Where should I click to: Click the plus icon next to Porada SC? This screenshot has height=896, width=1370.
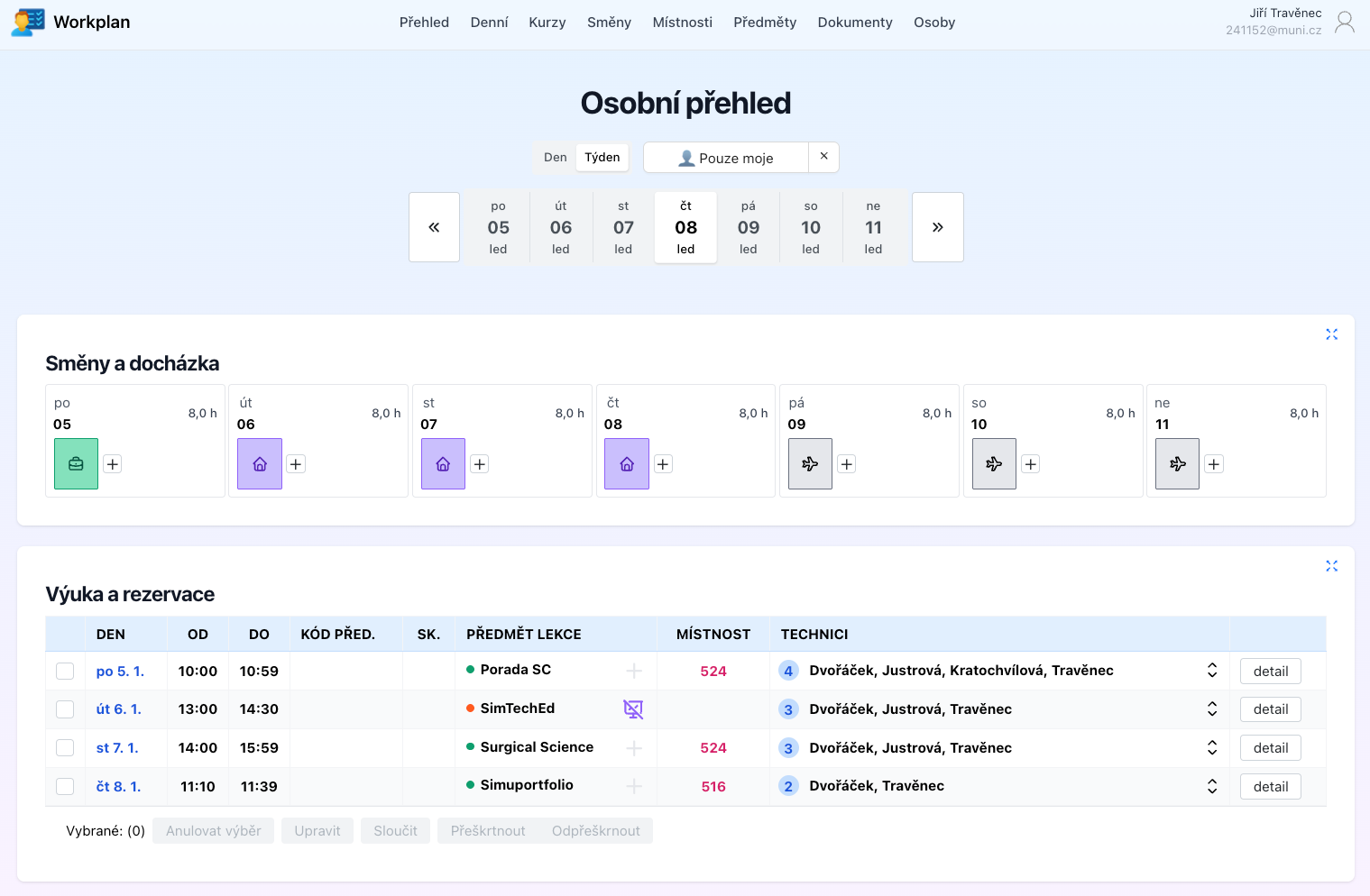(634, 671)
